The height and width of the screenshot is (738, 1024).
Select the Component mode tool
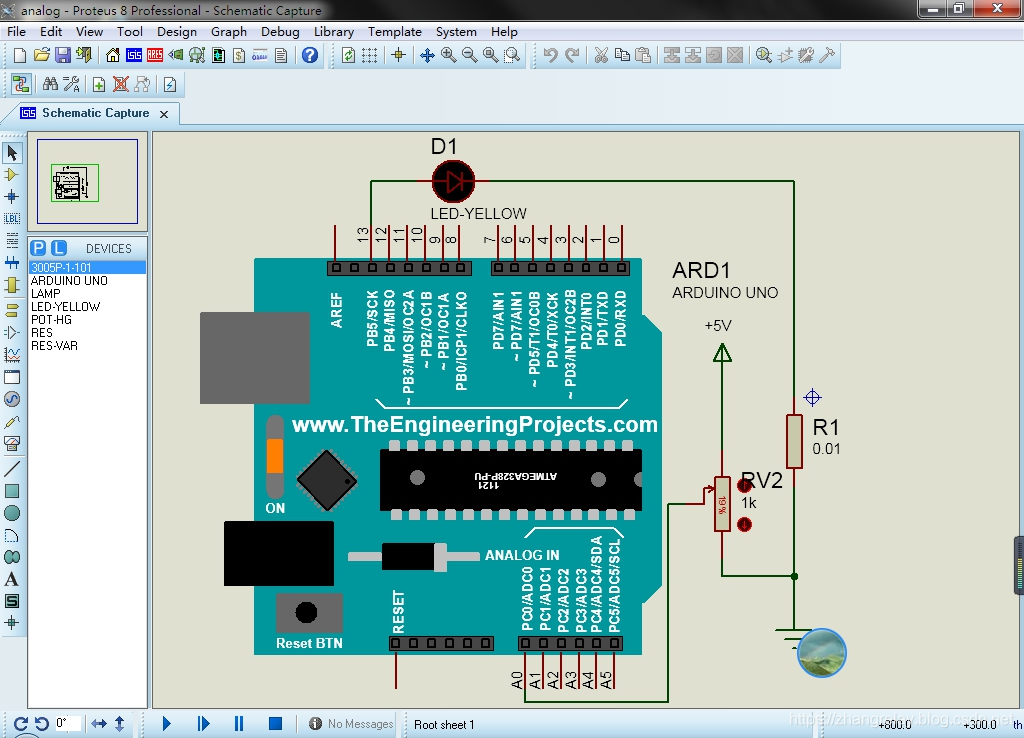coord(12,175)
